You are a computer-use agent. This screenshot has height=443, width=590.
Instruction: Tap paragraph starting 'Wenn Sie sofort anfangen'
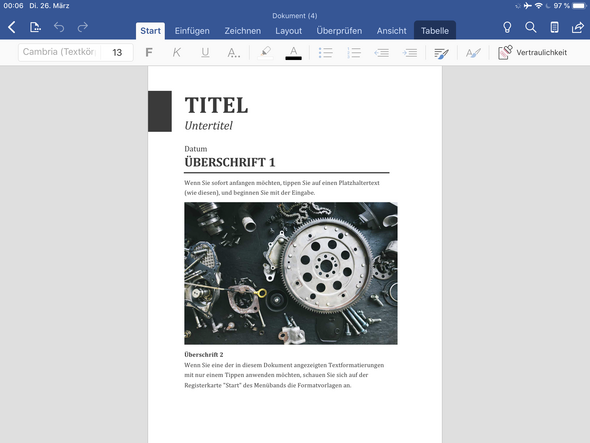coord(282,187)
